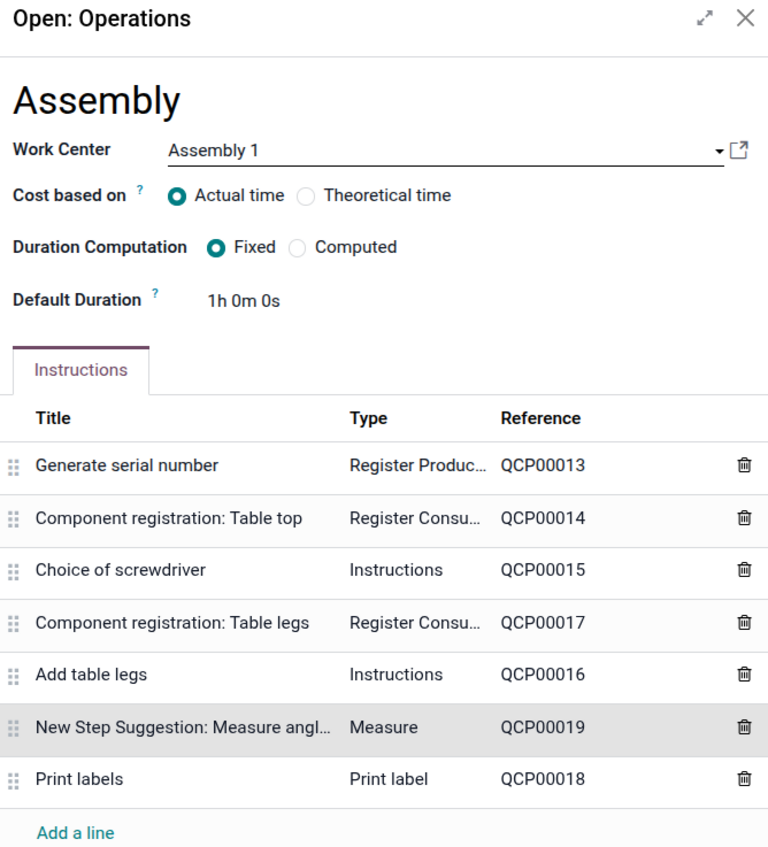Delete the Print labels step
768x847 pixels.
coord(744,779)
